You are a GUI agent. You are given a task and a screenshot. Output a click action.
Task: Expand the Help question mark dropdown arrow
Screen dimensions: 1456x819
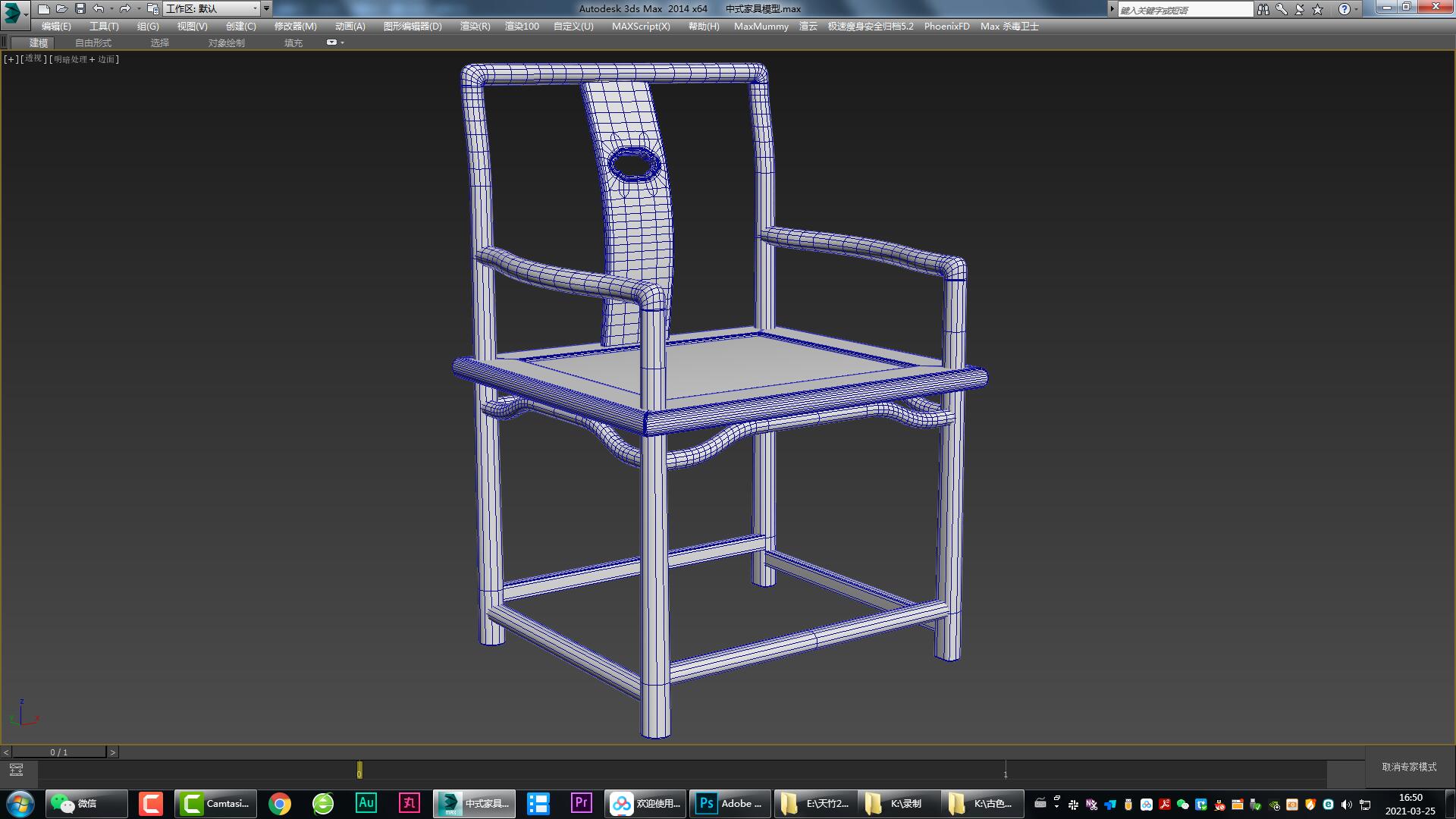1357,9
